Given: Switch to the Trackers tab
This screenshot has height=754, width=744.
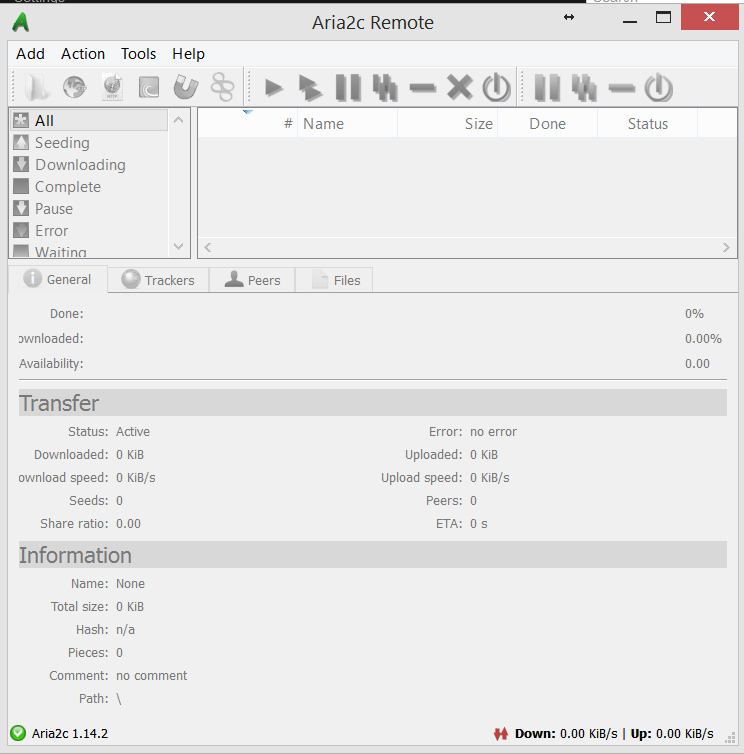Looking at the screenshot, I should click(158, 280).
